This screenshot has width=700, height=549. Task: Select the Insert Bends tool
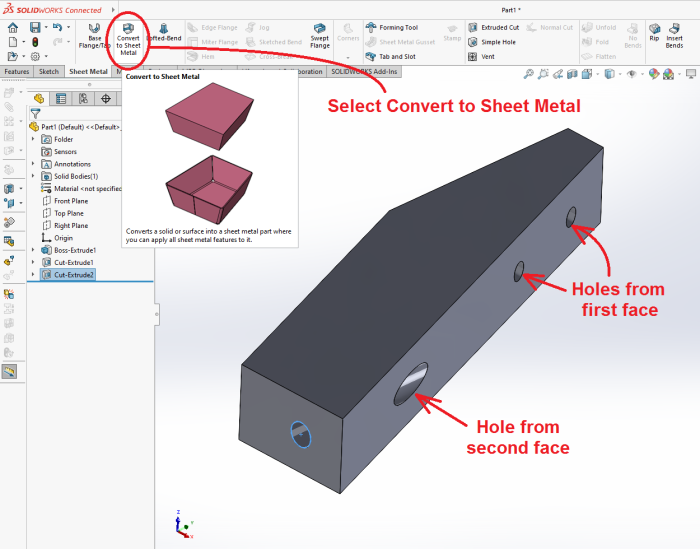(x=675, y=36)
